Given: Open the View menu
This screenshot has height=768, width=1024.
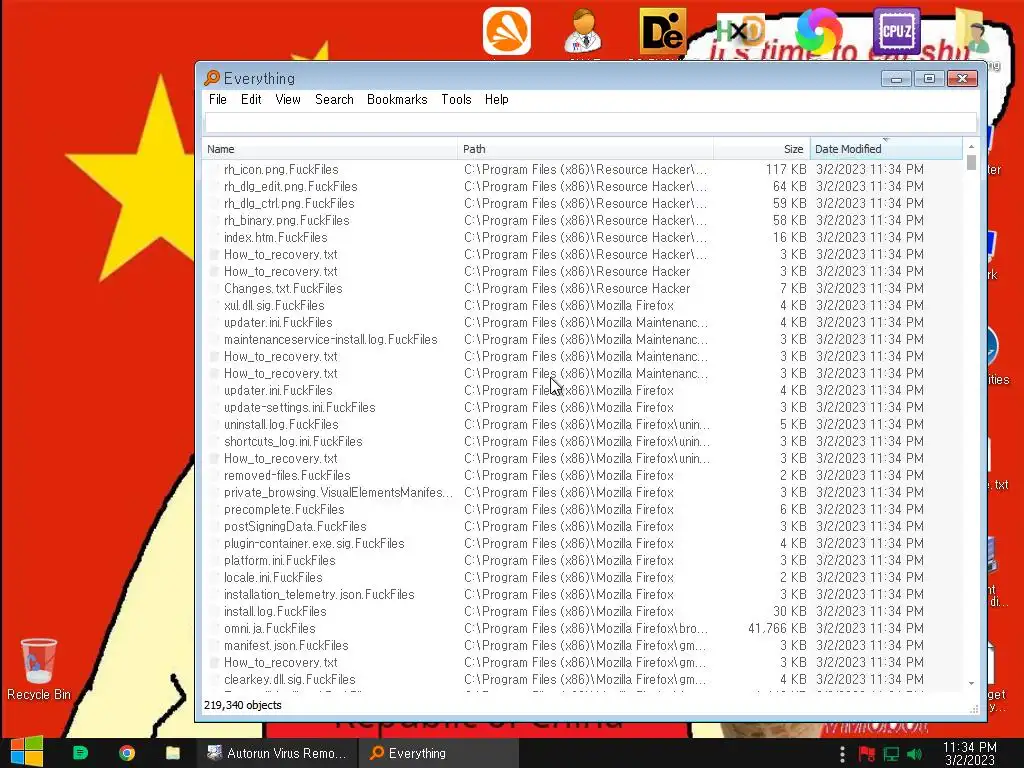Looking at the screenshot, I should click(288, 99).
